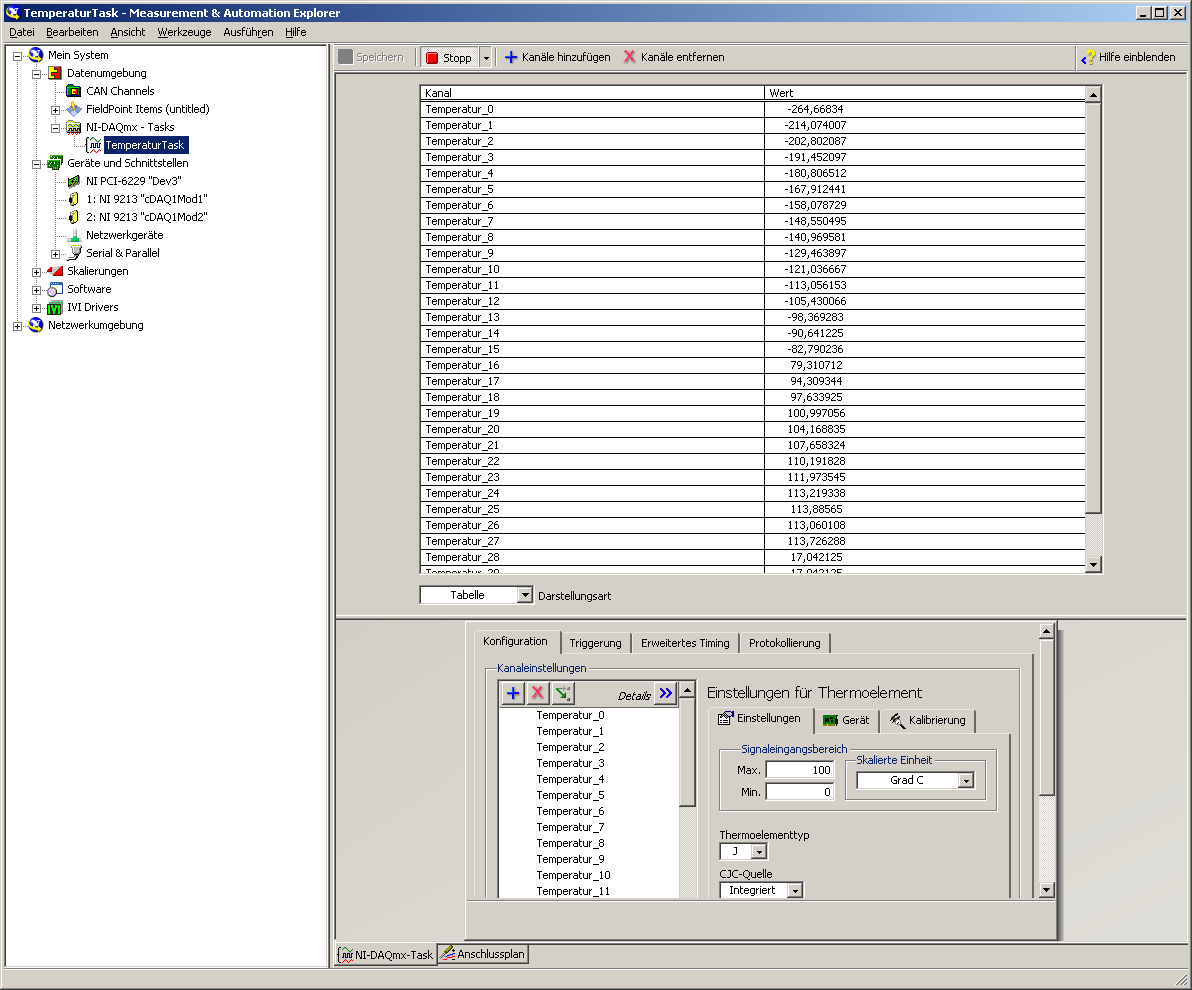1192x990 pixels.
Task: Click the red X Kanäle entfernen icon
Action: point(630,57)
